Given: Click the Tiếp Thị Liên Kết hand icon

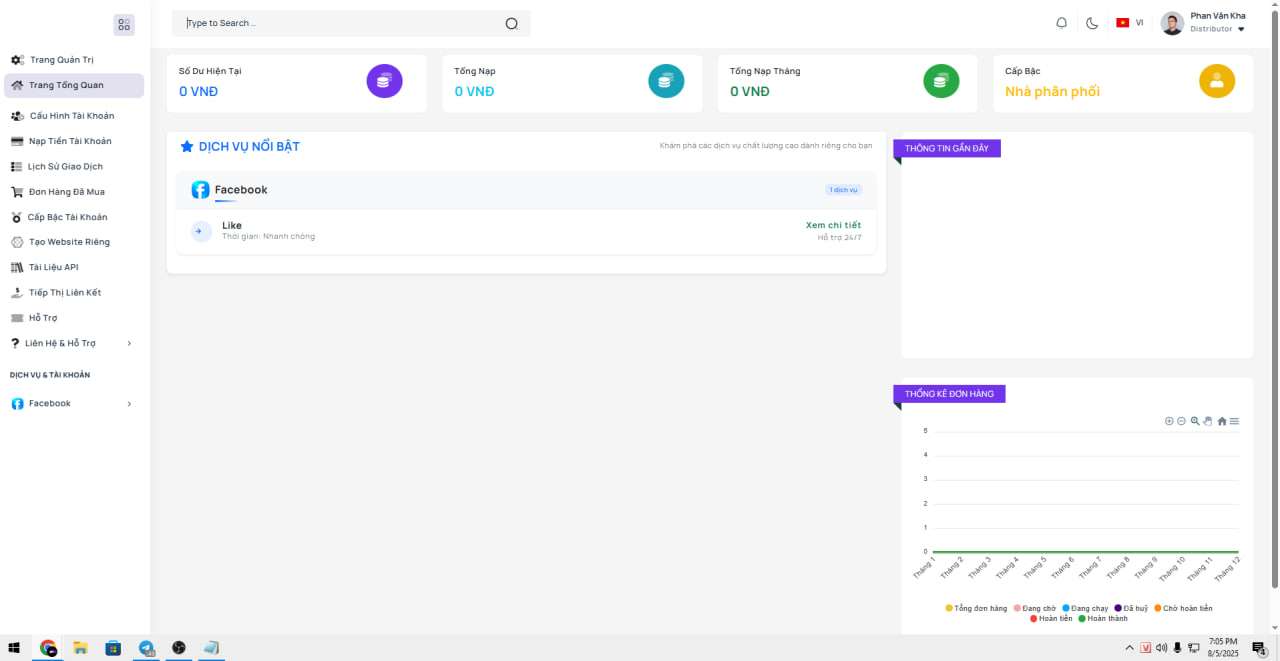Looking at the screenshot, I should click(17, 293).
